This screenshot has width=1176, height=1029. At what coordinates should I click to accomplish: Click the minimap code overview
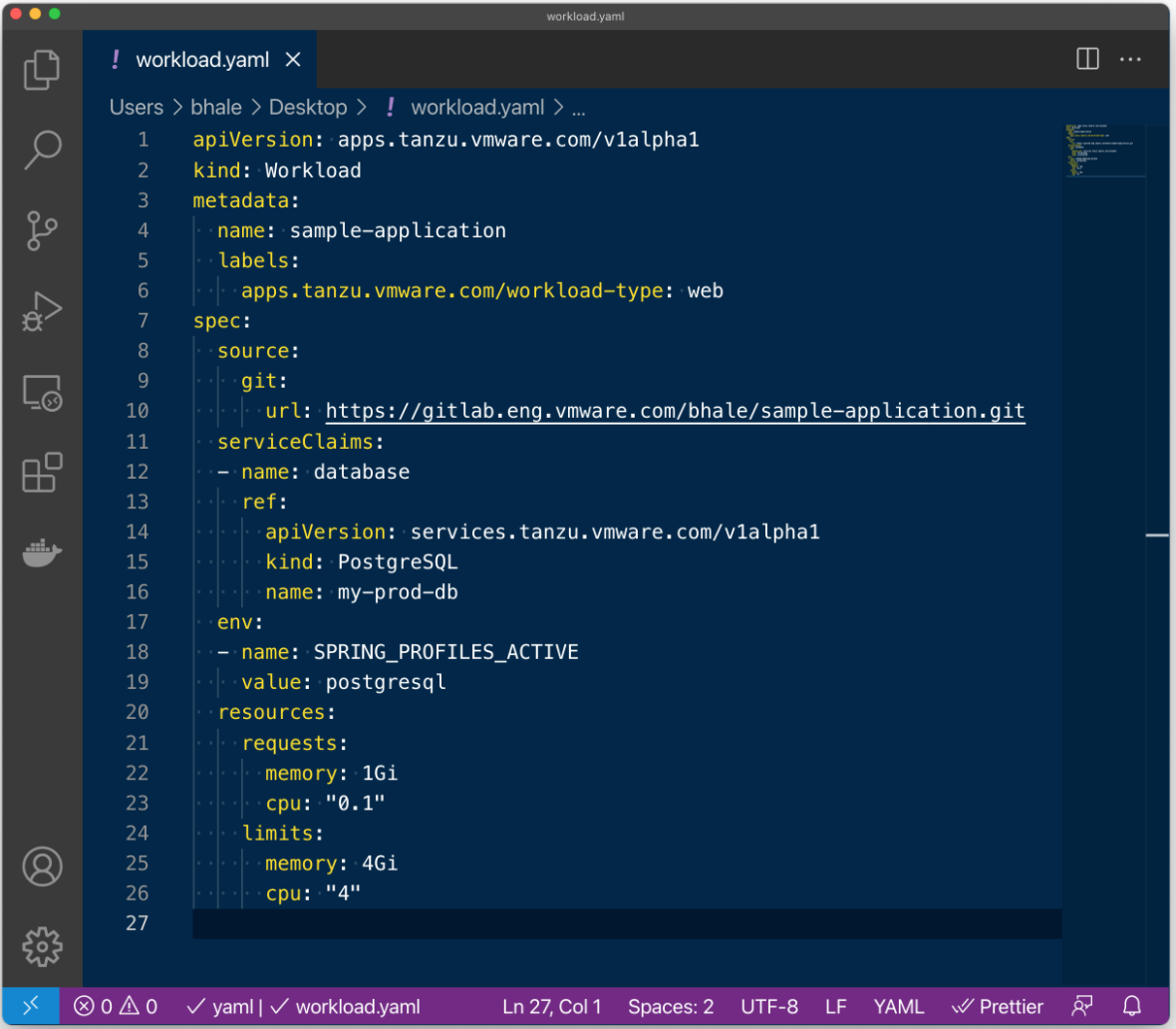tap(1102, 152)
